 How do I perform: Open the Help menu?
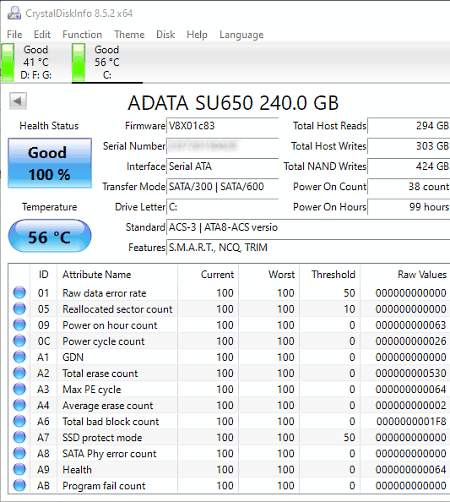[197, 34]
